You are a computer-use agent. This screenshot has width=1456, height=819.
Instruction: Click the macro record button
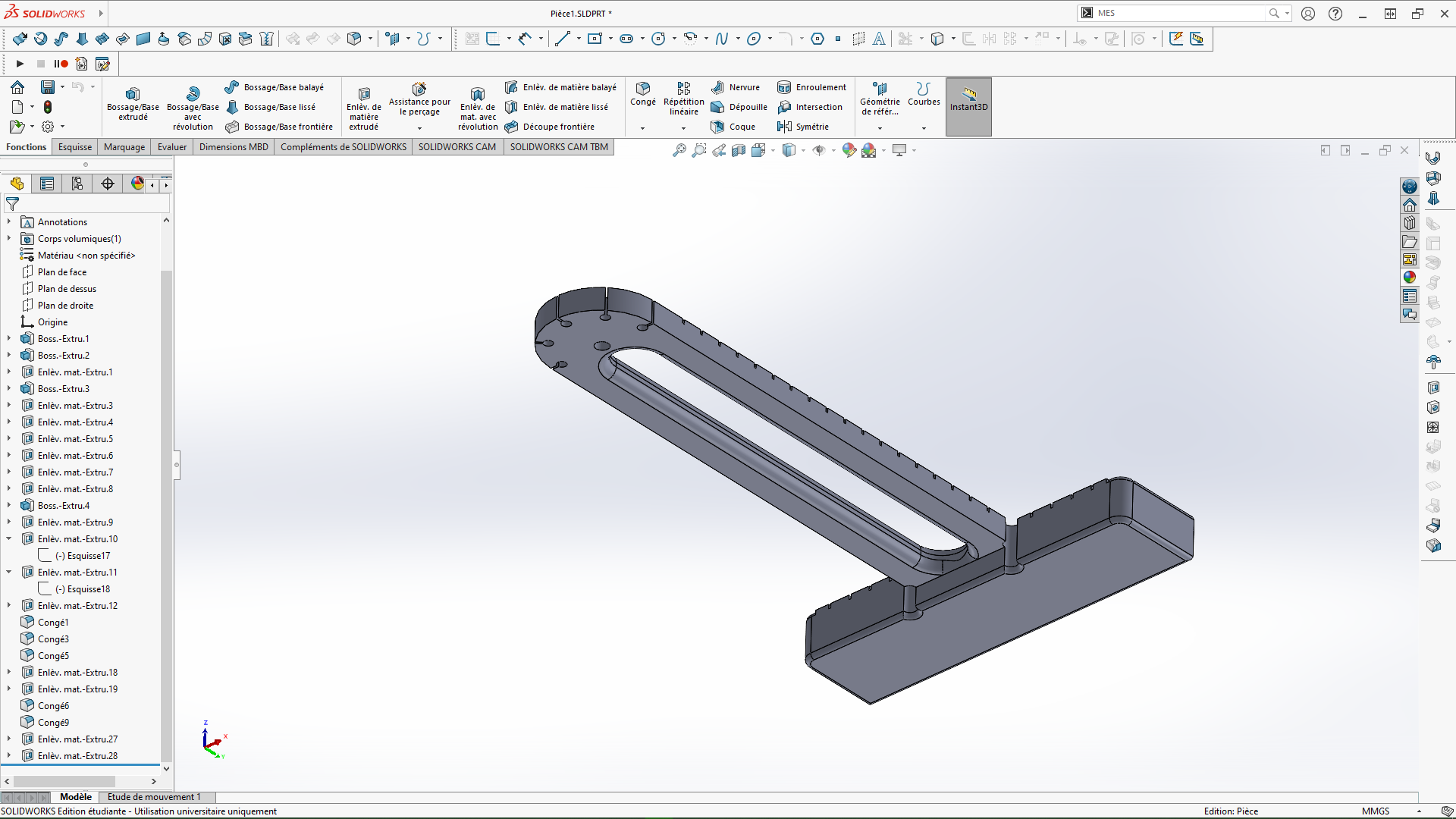pyautogui.click(x=61, y=64)
